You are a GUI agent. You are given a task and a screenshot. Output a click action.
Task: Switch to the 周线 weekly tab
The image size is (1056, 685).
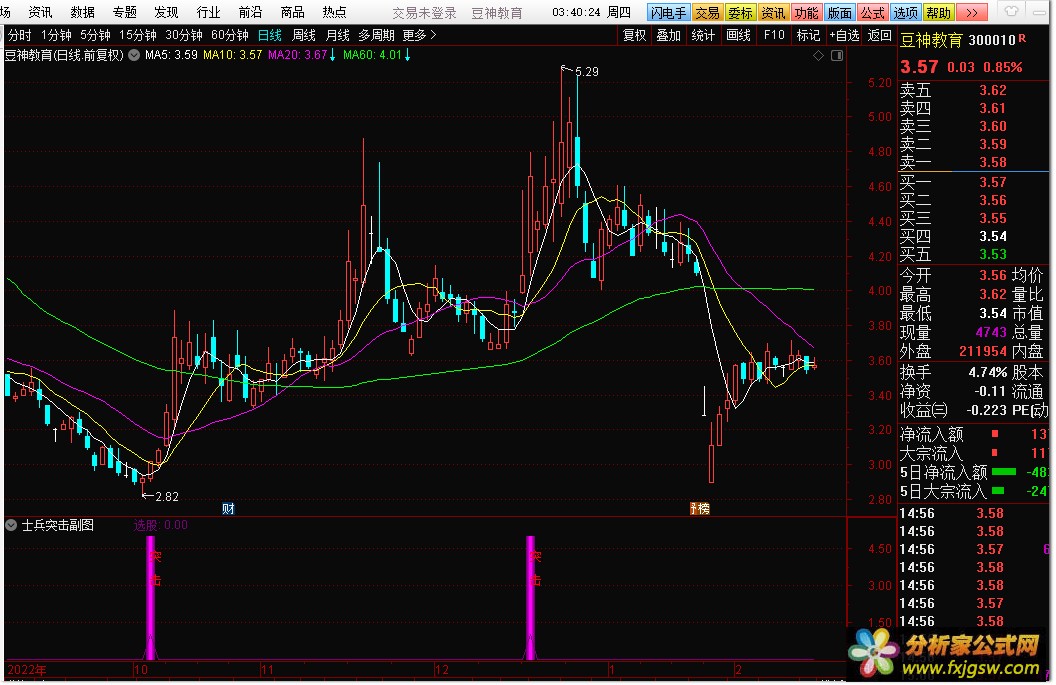pyautogui.click(x=304, y=35)
